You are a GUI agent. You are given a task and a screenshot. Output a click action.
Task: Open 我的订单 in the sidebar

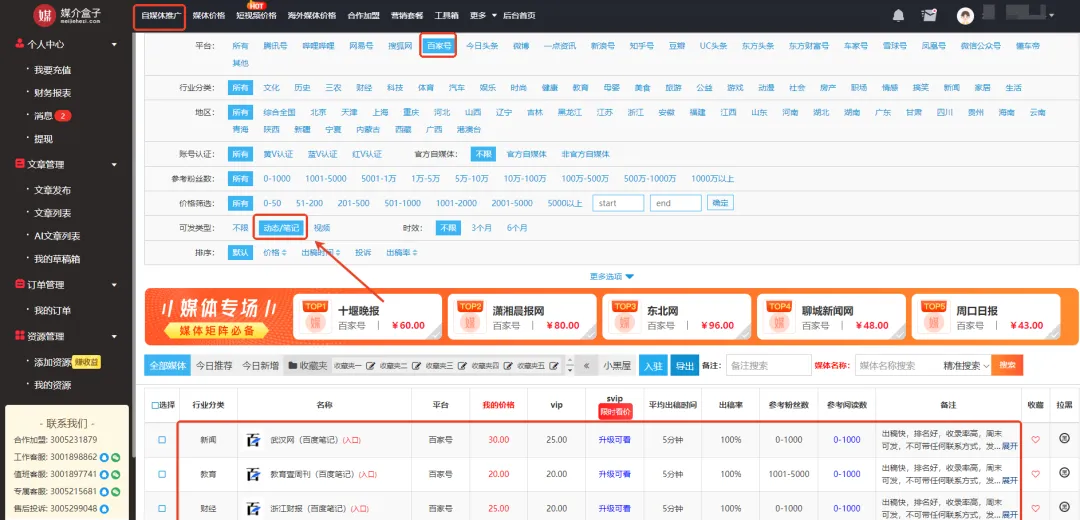[x=52, y=311]
